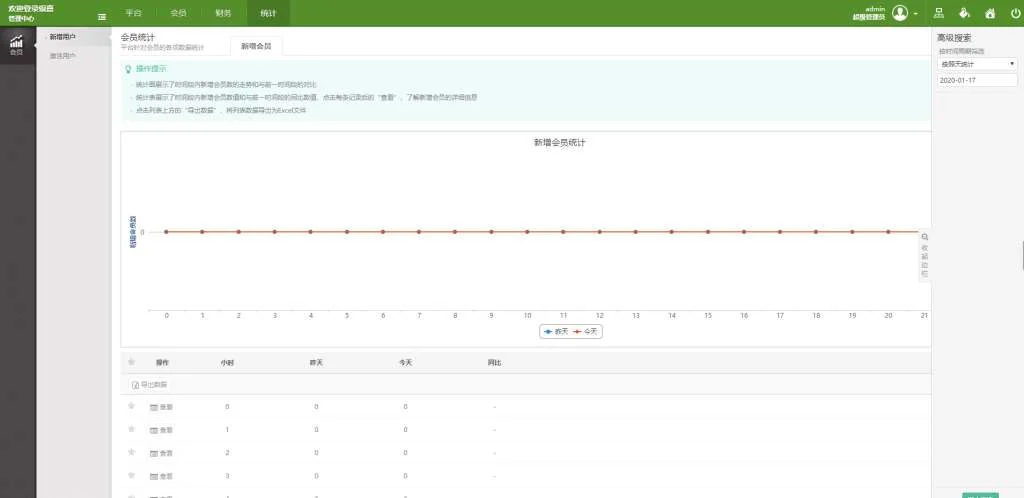
Task: Click the home icon in top bar
Action: (990, 13)
